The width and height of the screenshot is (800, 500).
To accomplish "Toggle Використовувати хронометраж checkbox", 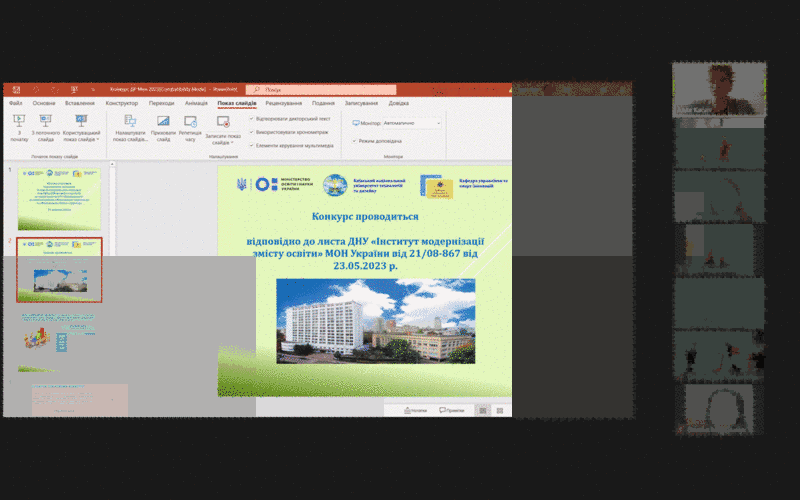I will [x=252, y=132].
